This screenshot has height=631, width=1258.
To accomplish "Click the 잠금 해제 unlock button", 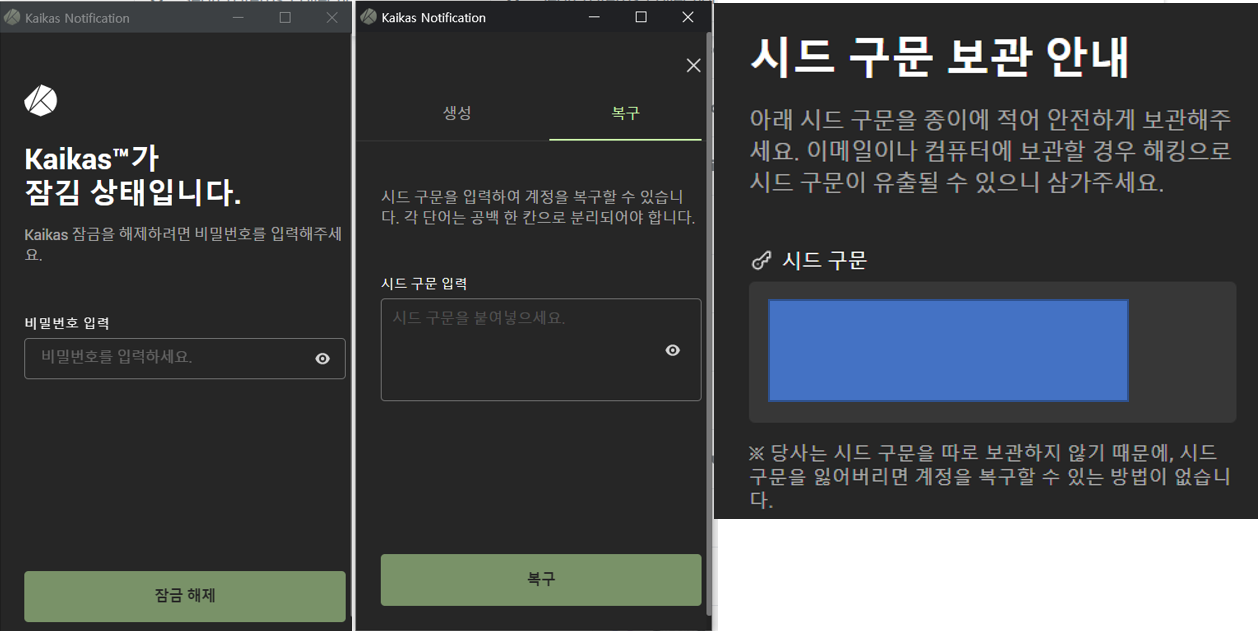I will click(x=185, y=596).
